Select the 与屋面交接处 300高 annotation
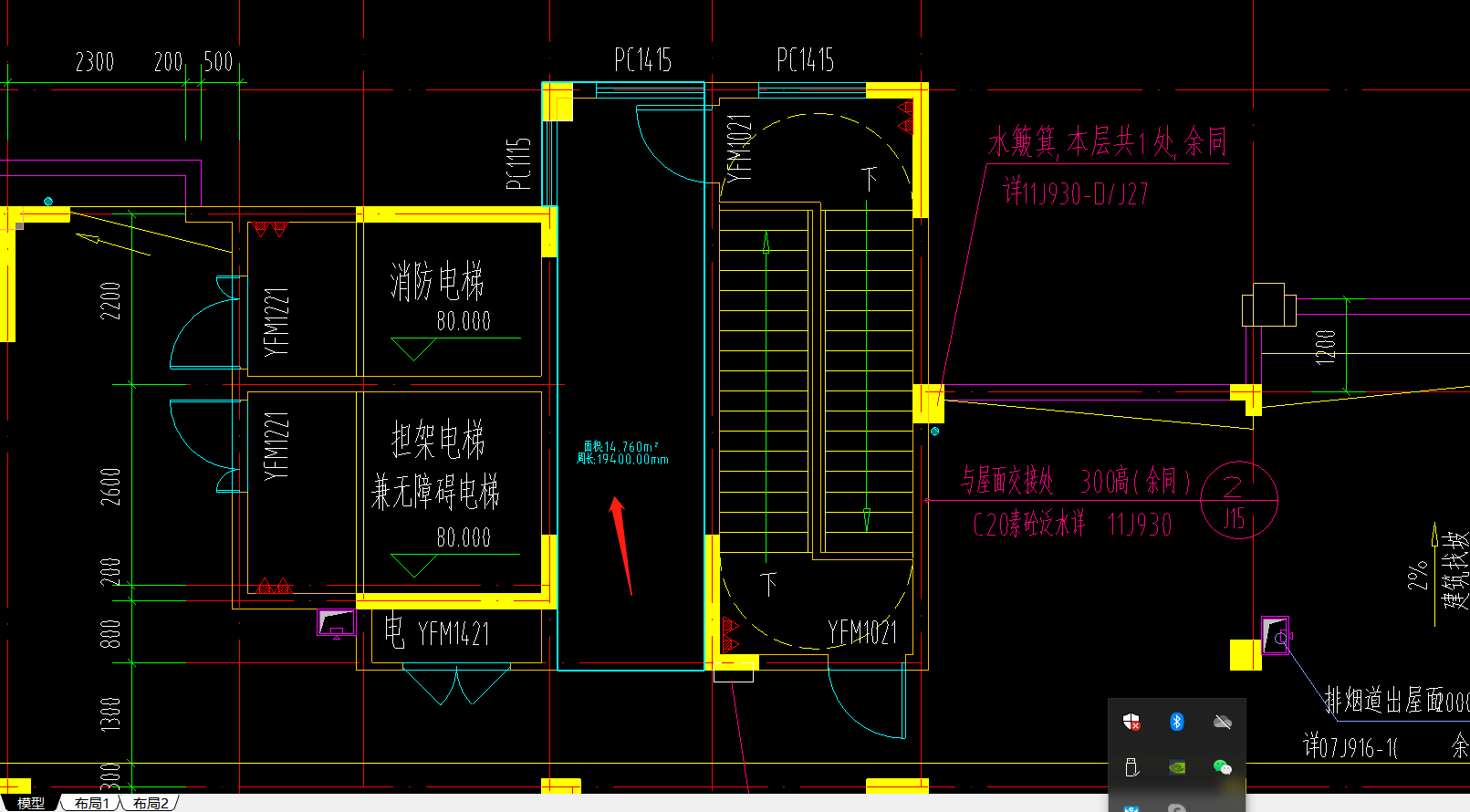1470x812 pixels. coord(1077,480)
